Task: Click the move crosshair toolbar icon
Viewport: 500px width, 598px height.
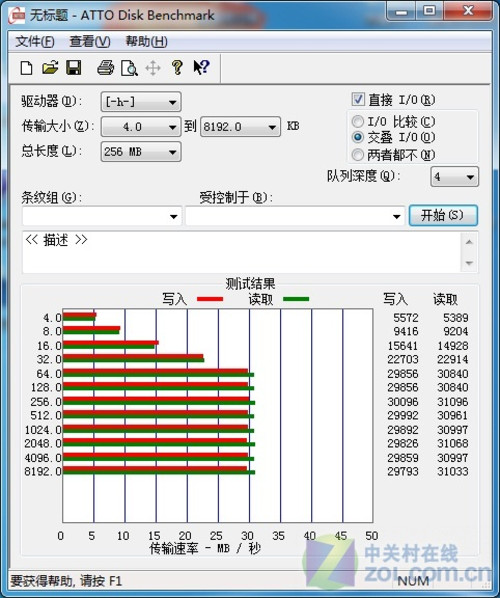Action: pos(153,68)
